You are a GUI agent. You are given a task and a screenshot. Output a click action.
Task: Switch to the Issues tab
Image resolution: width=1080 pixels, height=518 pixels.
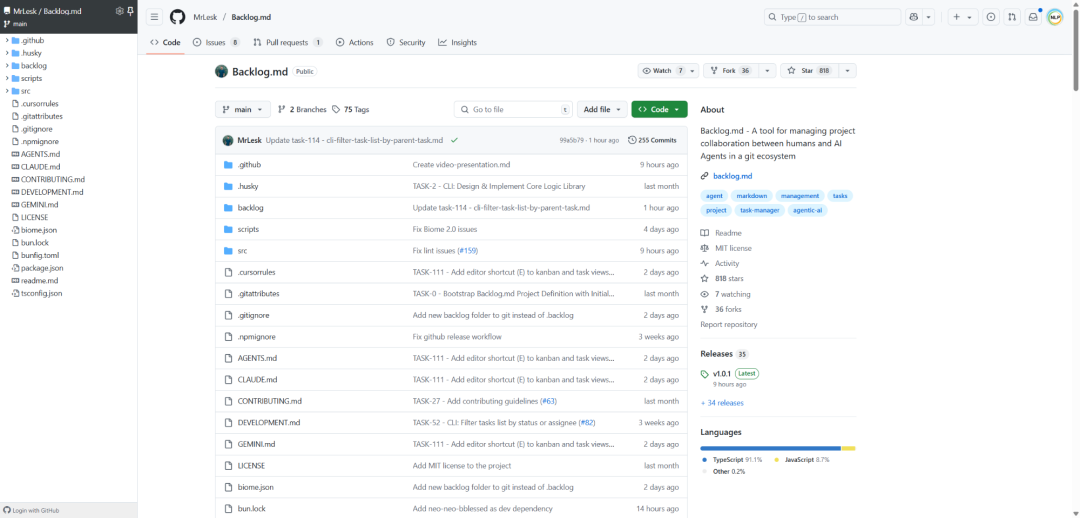[216, 42]
